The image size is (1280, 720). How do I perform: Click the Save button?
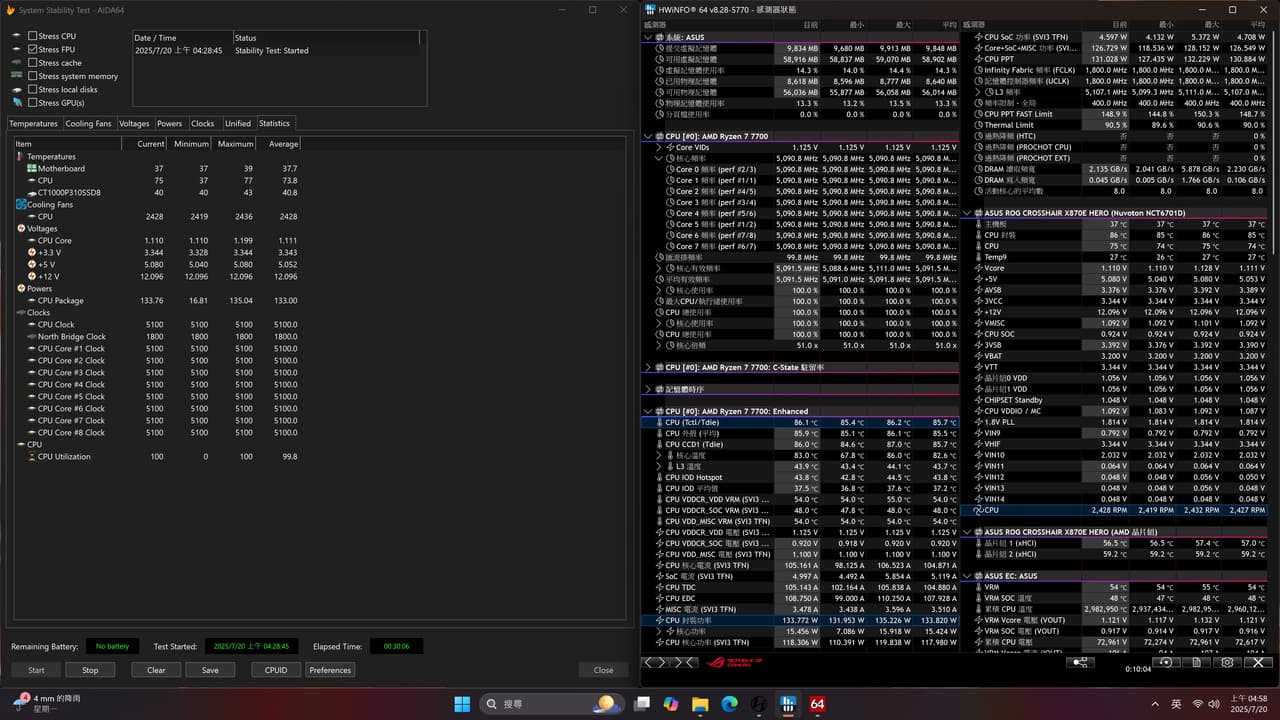tap(210, 670)
